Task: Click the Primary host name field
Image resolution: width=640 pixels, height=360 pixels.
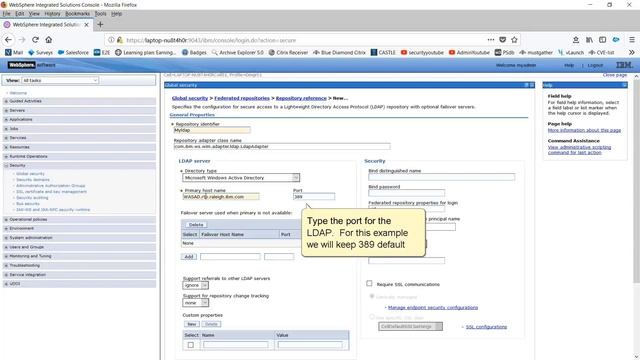Action: (x=220, y=196)
